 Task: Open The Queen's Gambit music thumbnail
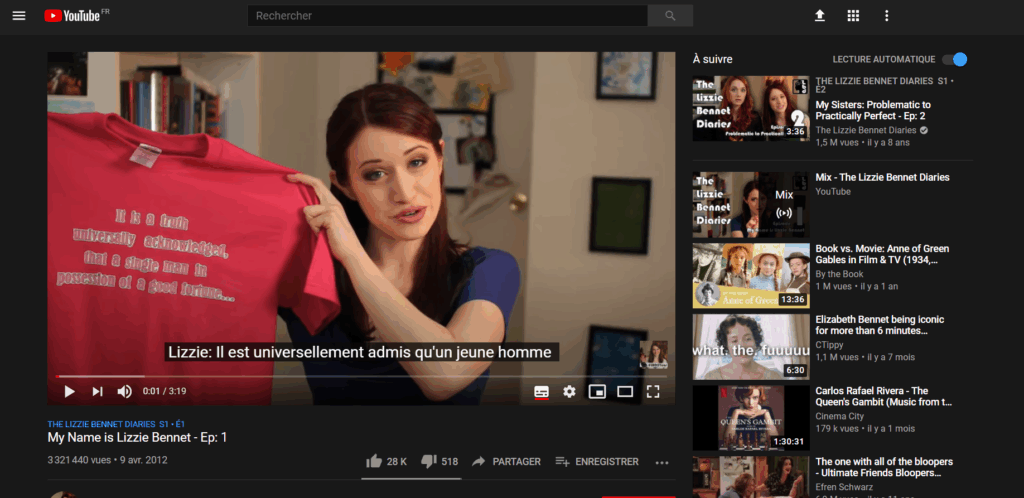coord(751,418)
